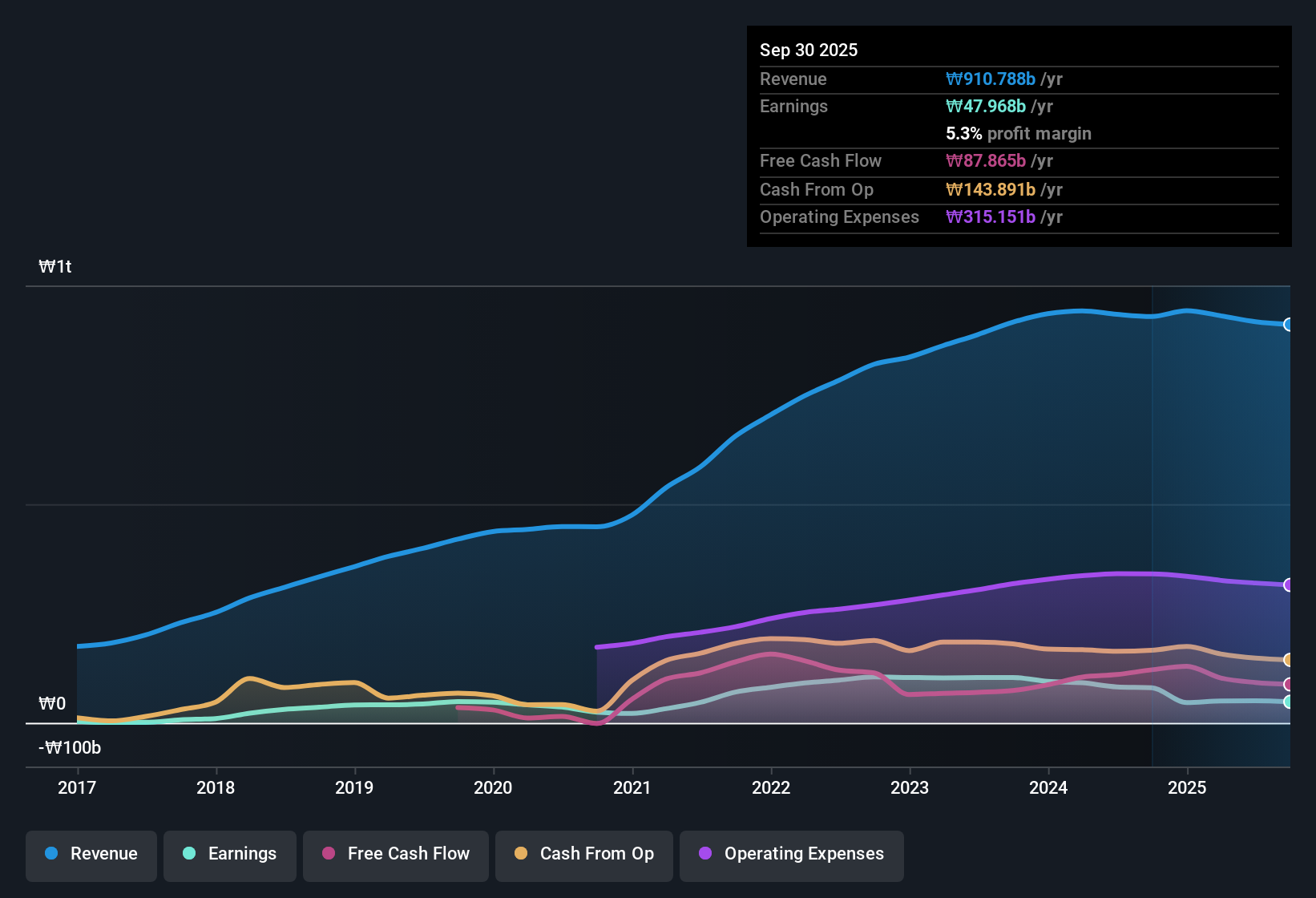Hide the Cash From Op series
Viewport: 1316px width, 898px height.
(x=583, y=854)
